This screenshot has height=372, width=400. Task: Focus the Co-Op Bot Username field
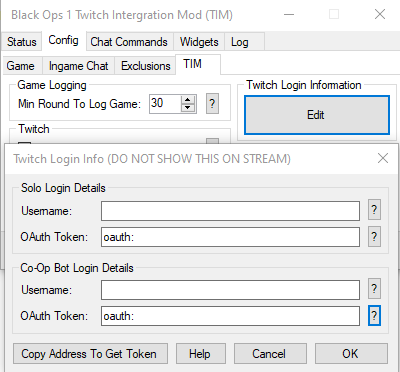(x=230, y=290)
